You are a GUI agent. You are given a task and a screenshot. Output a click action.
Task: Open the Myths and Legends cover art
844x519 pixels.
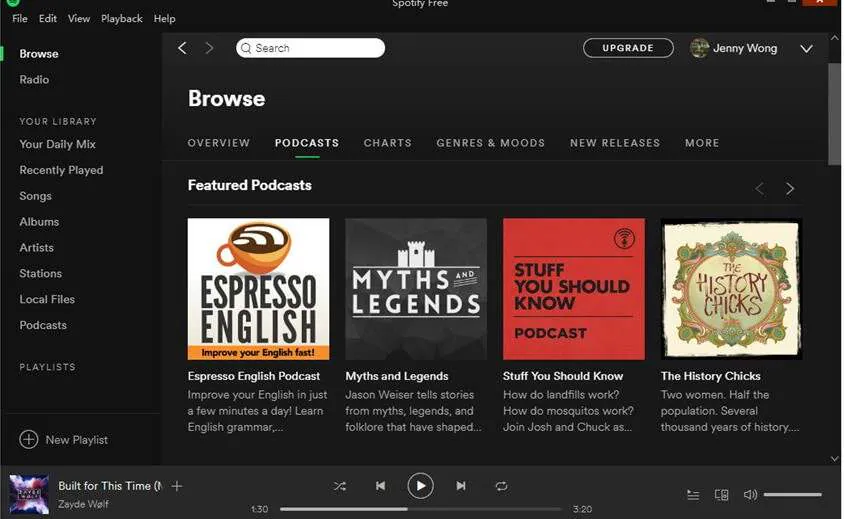416,289
